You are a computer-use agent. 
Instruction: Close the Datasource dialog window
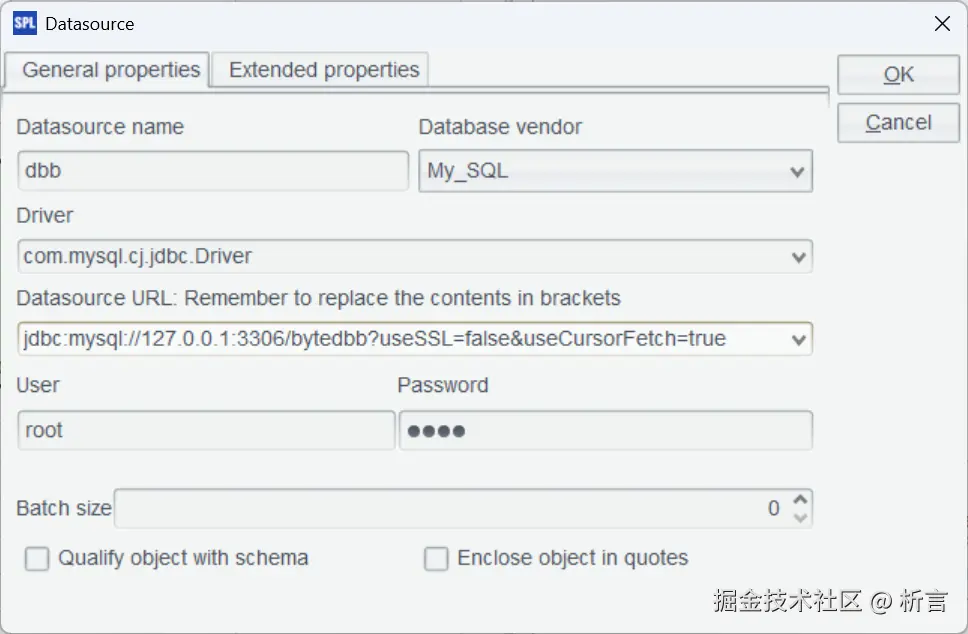coord(941,24)
